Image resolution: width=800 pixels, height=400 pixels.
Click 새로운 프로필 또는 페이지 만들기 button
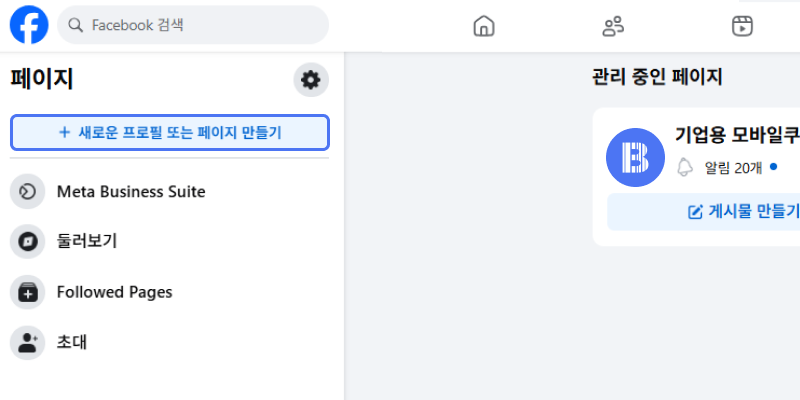pos(170,132)
